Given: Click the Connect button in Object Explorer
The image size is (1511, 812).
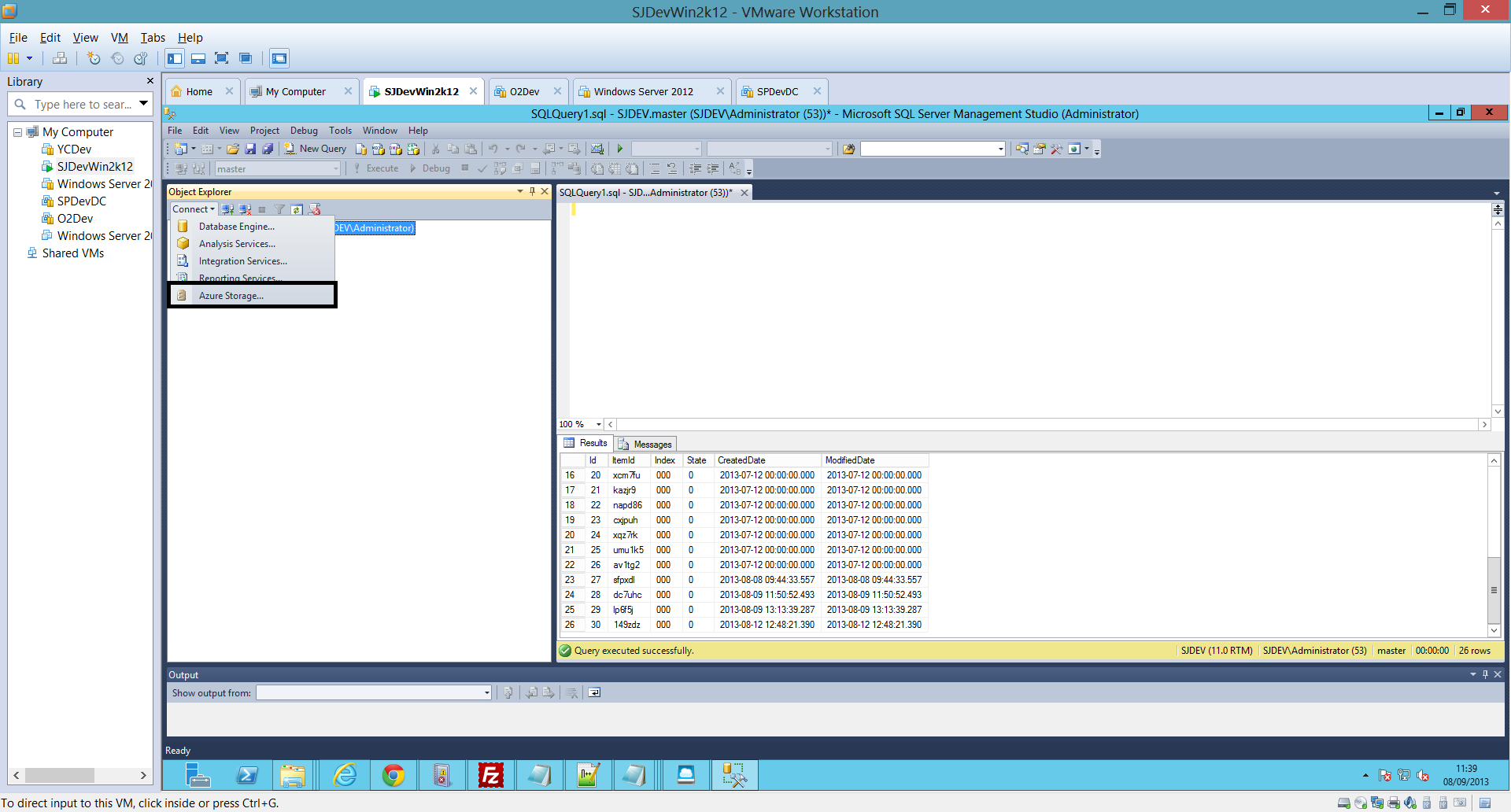Looking at the screenshot, I should pos(193,209).
